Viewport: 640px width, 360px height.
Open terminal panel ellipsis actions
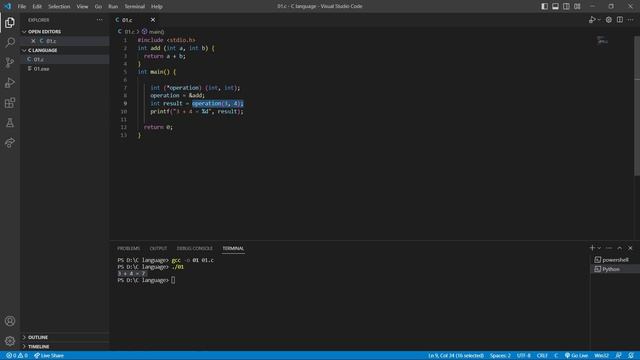609,248
